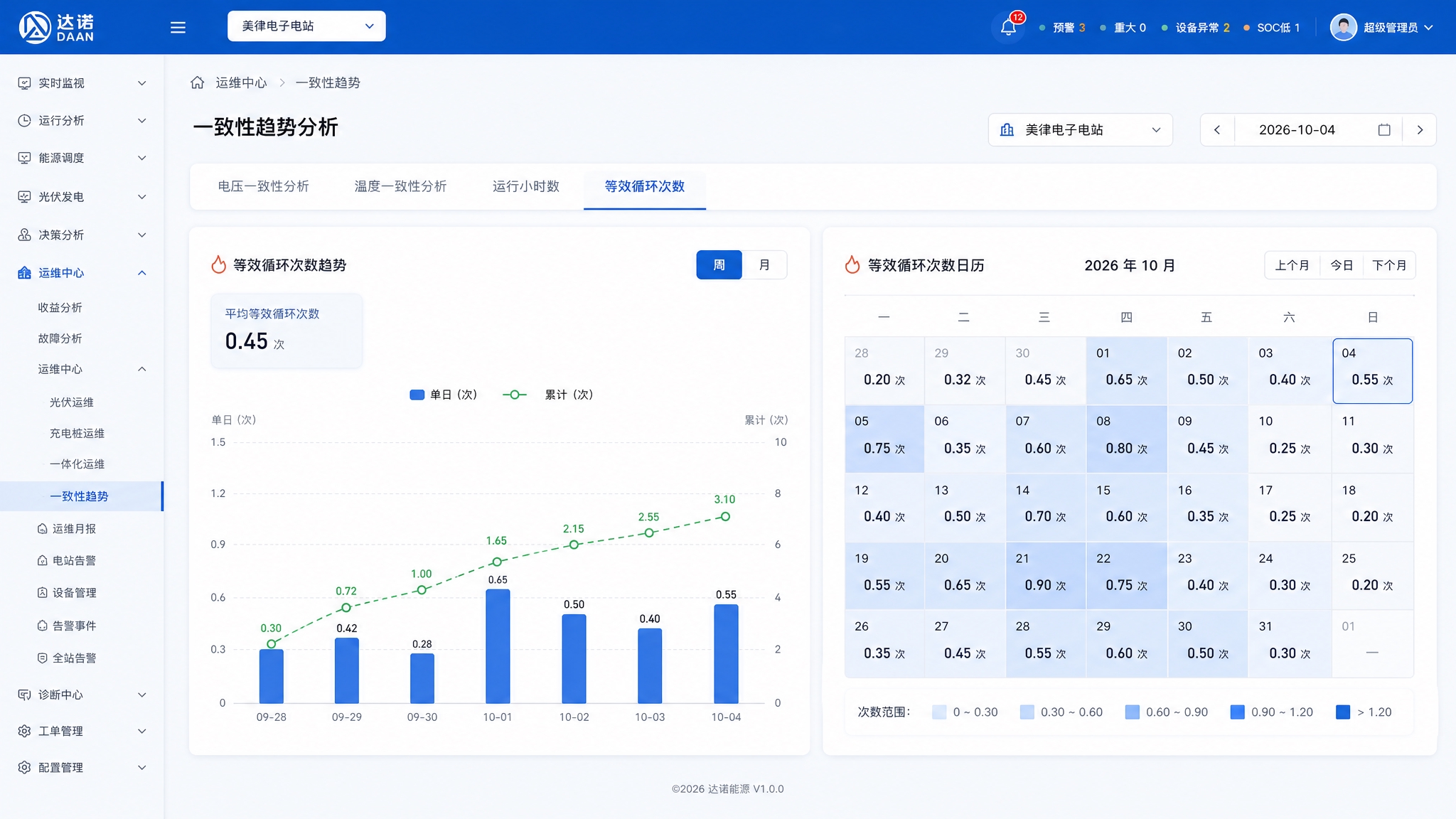
Task: Switch trend chart to 月 view
Action: click(x=764, y=264)
